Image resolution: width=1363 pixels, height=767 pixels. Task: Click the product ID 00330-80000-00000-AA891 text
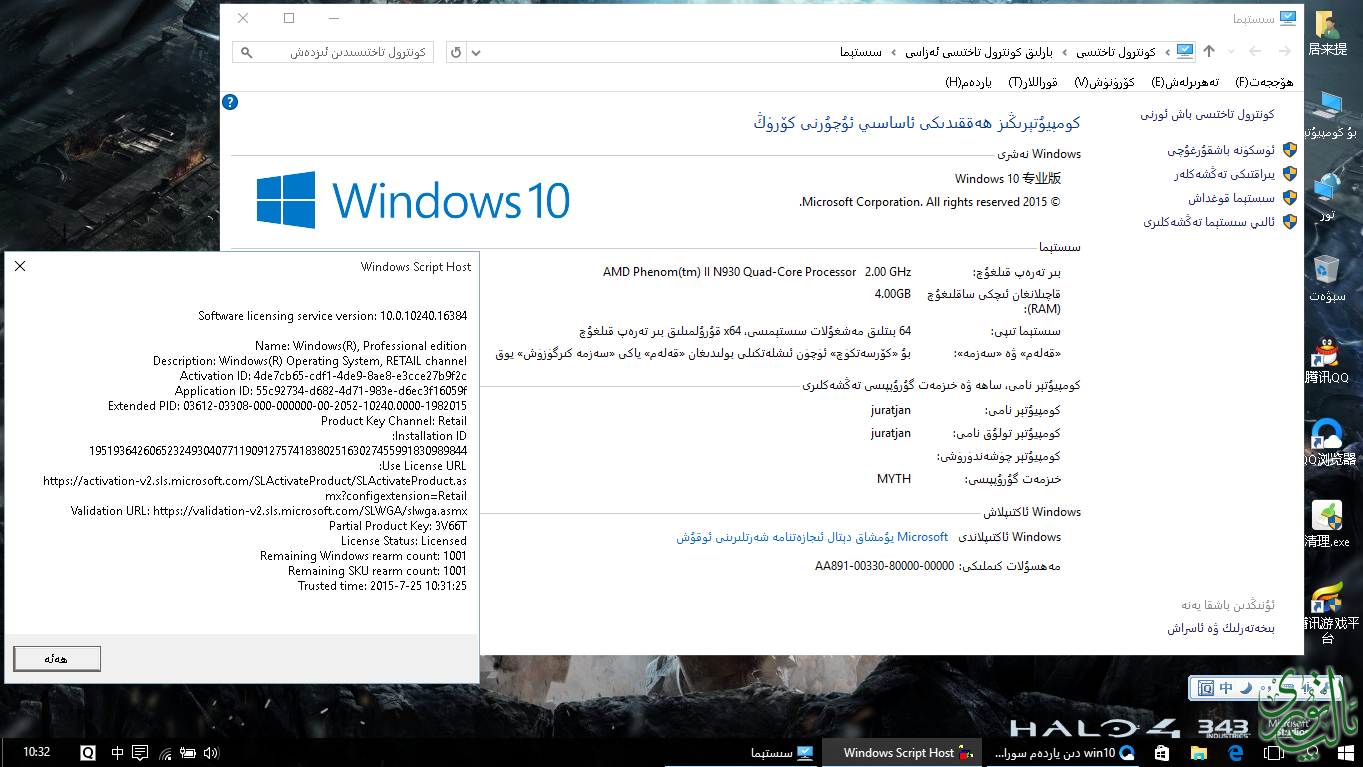[x=885, y=566]
